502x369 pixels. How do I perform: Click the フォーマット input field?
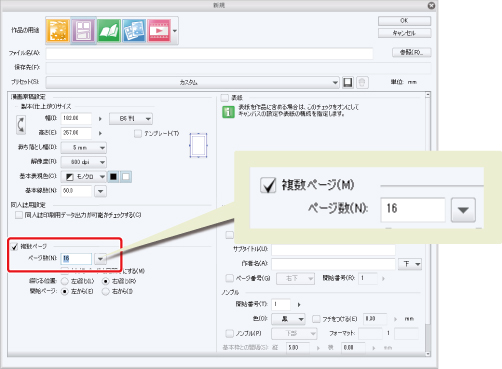click(370, 334)
